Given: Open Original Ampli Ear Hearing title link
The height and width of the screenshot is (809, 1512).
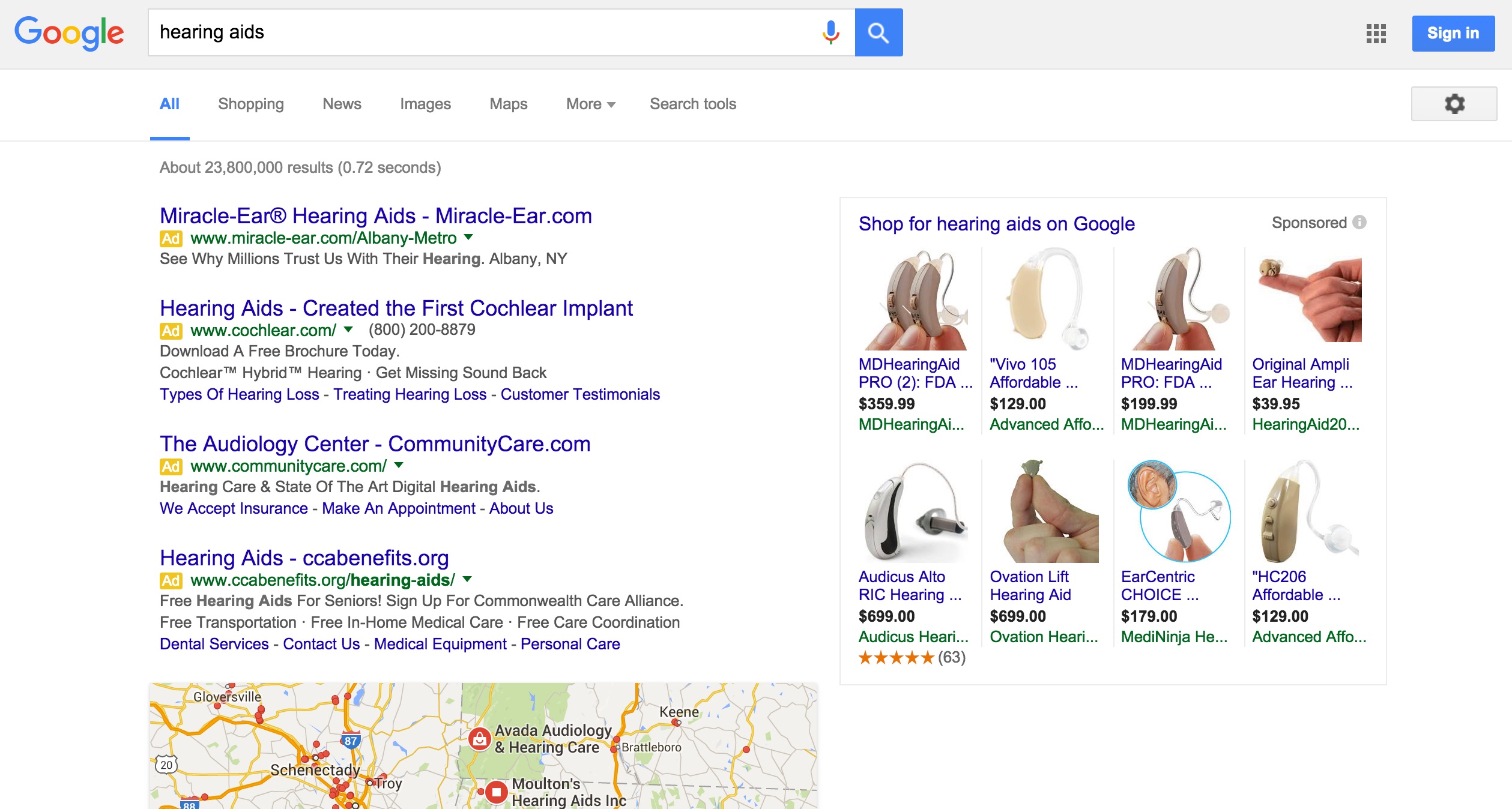Looking at the screenshot, I should [1302, 373].
